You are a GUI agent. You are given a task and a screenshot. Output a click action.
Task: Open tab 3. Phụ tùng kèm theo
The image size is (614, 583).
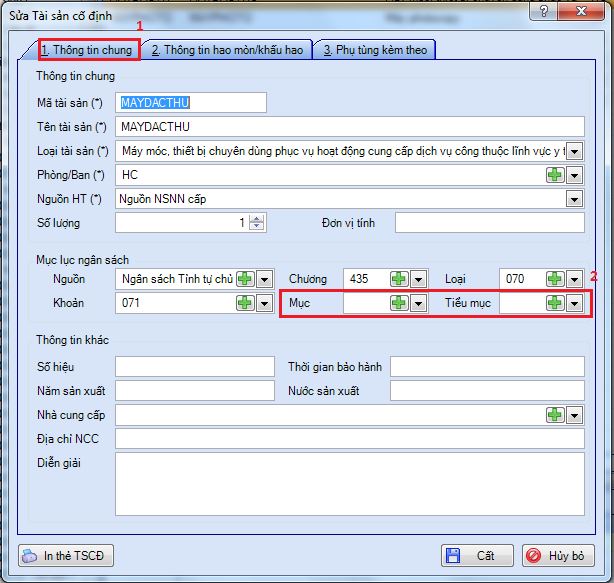click(x=375, y=50)
